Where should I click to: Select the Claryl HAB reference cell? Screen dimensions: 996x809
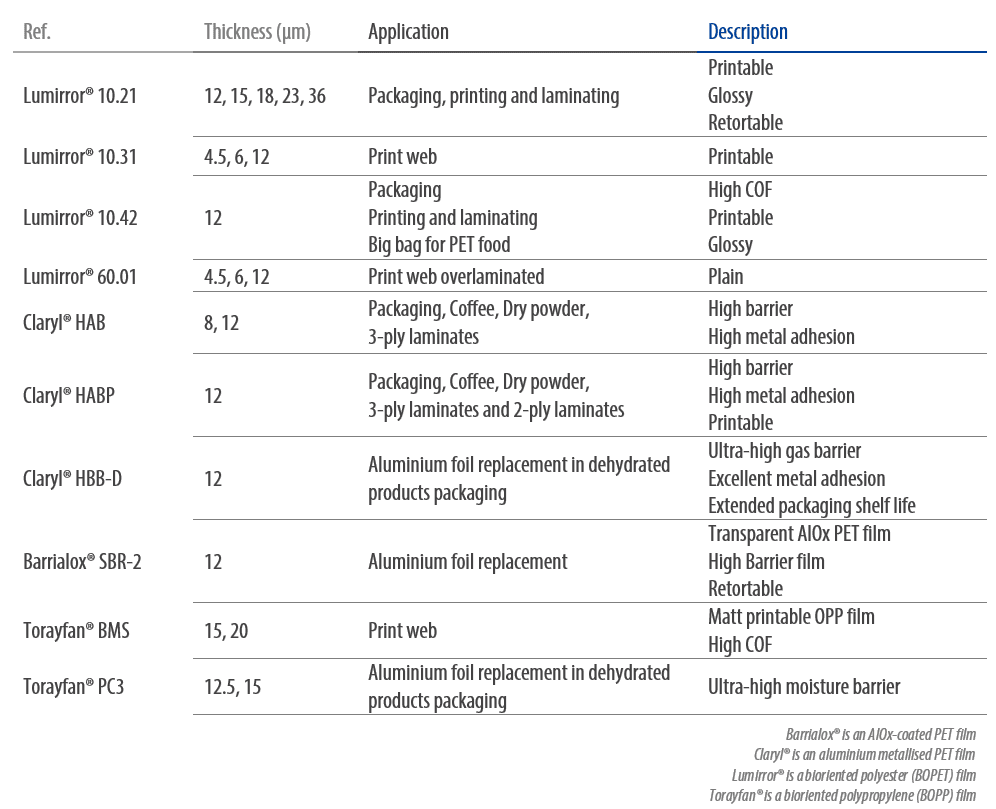[x=67, y=323]
